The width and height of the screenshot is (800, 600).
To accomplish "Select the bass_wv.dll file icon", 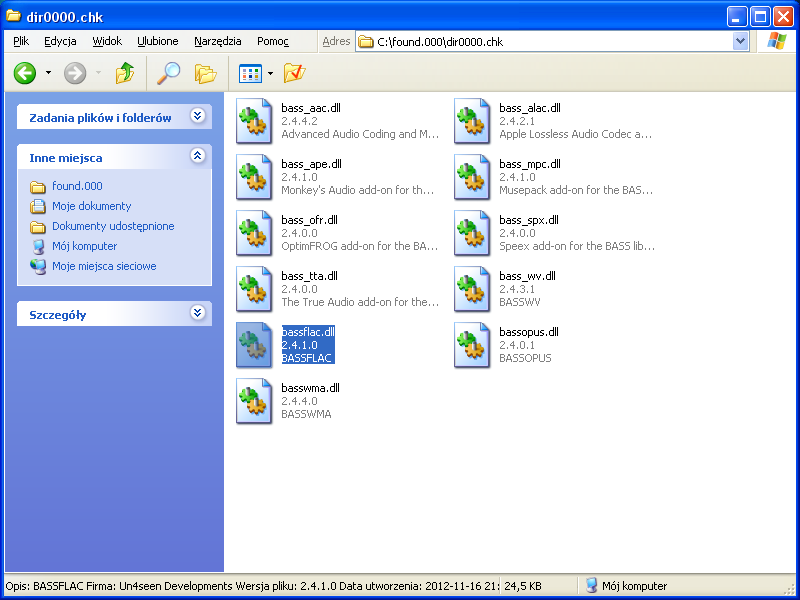I will (x=472, y=289).
